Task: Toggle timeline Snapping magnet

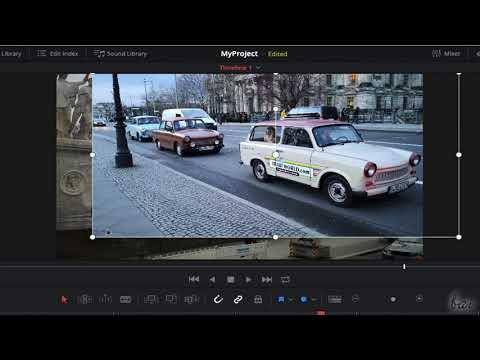Action: click(218, 299)
